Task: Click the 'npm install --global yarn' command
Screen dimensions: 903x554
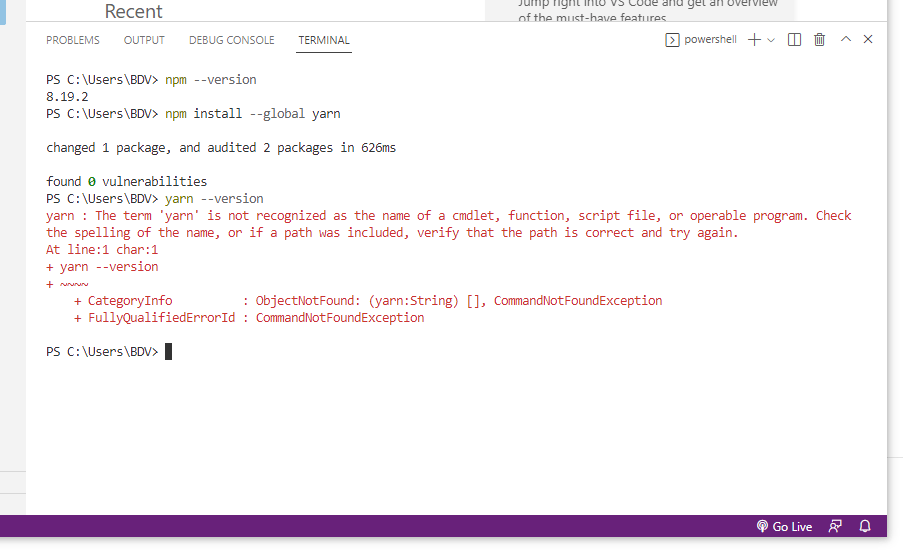Action: [253, 114]
